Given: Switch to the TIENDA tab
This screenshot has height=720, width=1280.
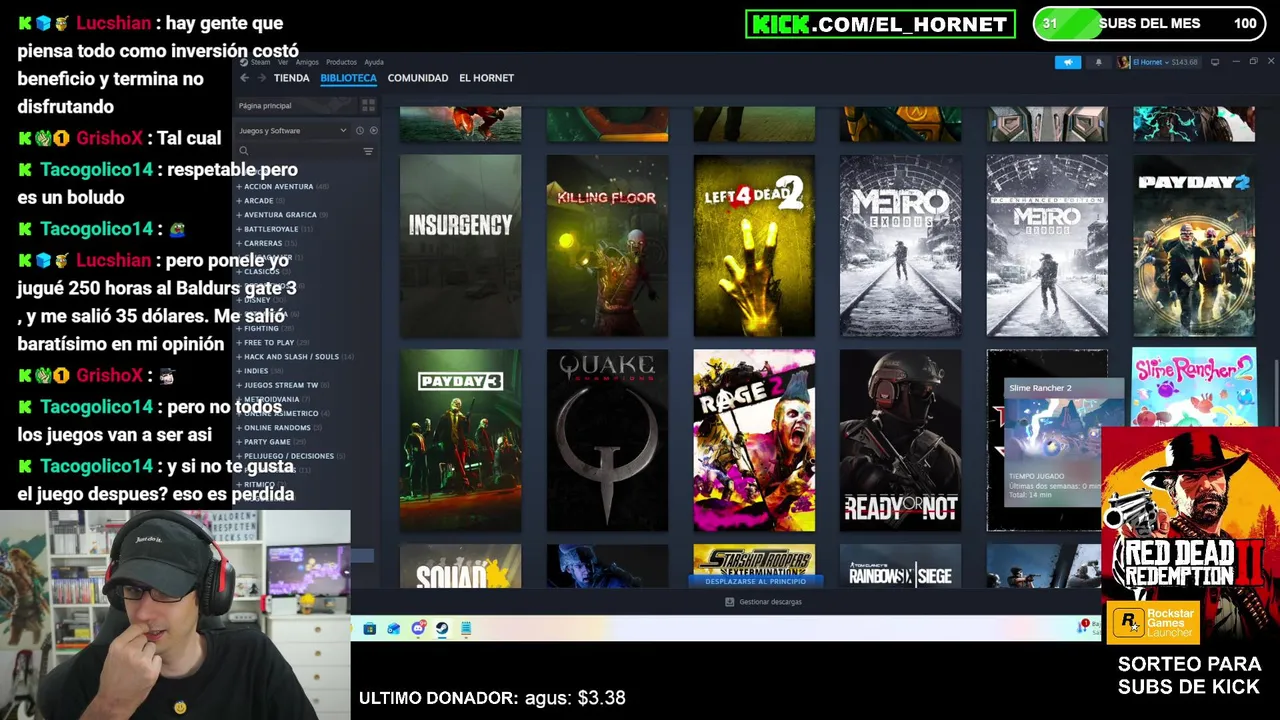Looking at the screenshot, I should [x=291, y=78].
